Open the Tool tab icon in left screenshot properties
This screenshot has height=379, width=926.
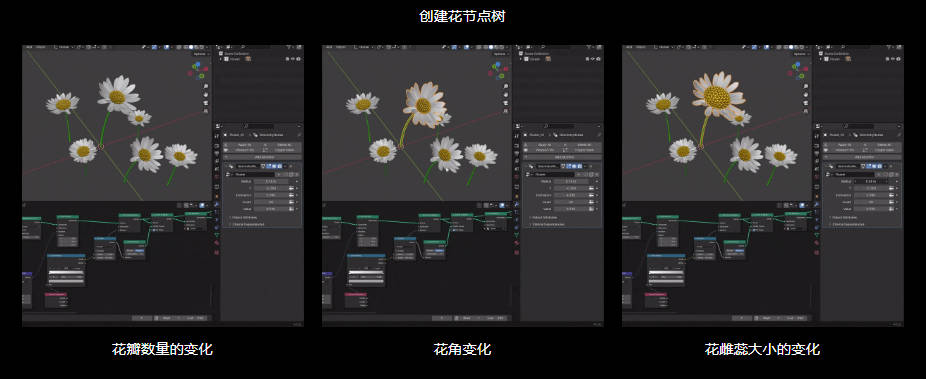point(217,137)
